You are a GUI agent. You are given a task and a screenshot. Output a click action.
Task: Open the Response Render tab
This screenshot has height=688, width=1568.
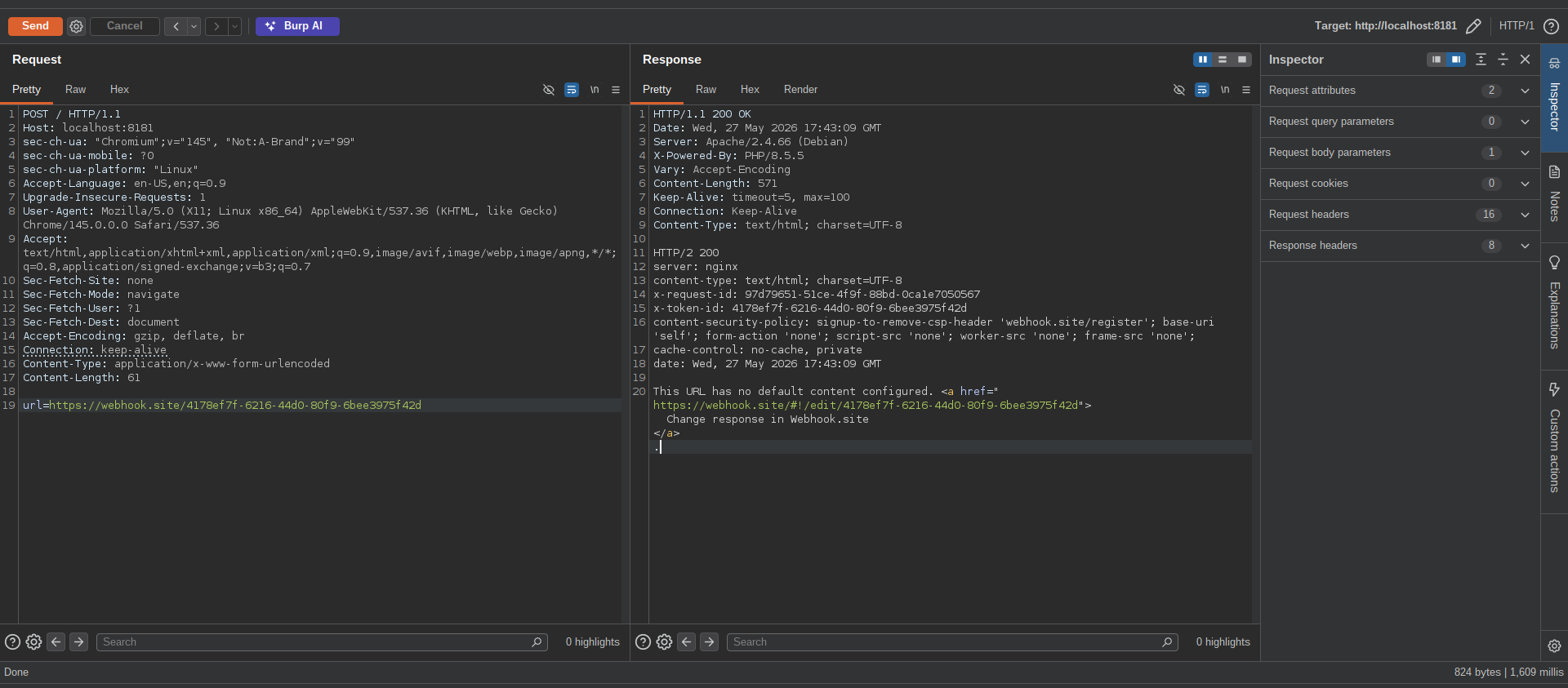click(800, 90)
